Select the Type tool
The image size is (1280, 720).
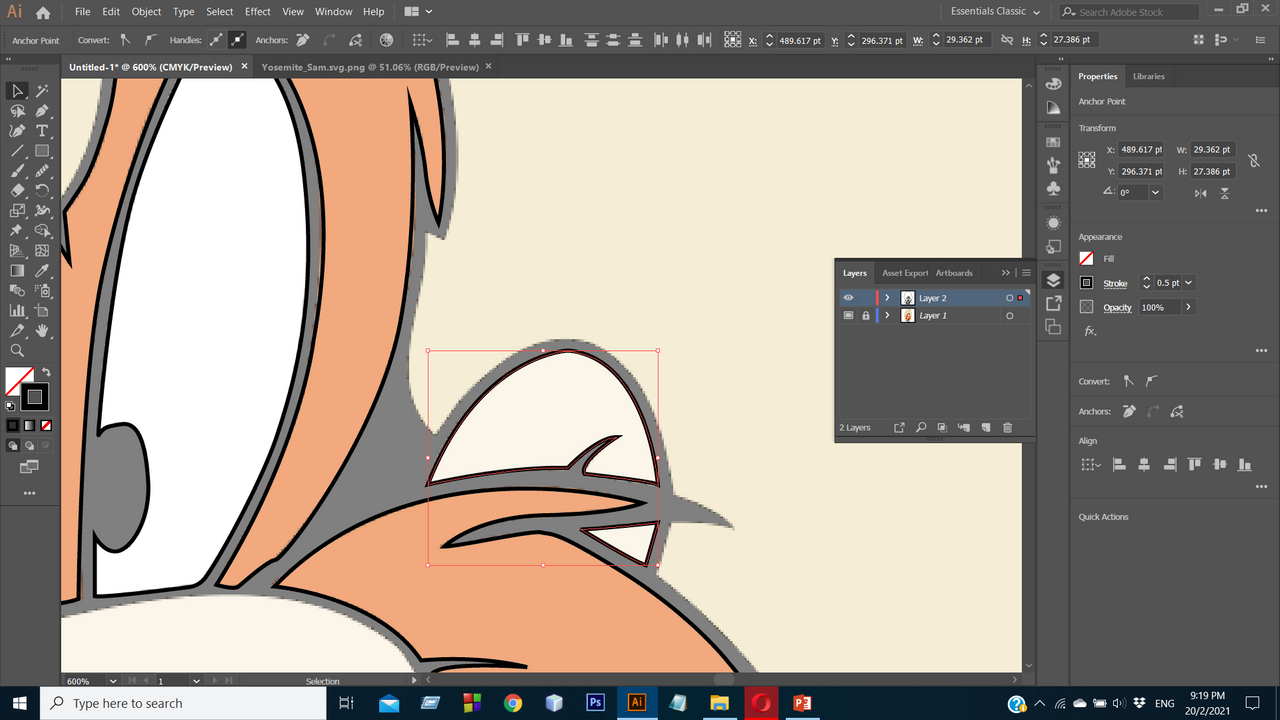(x=42, y=131)
